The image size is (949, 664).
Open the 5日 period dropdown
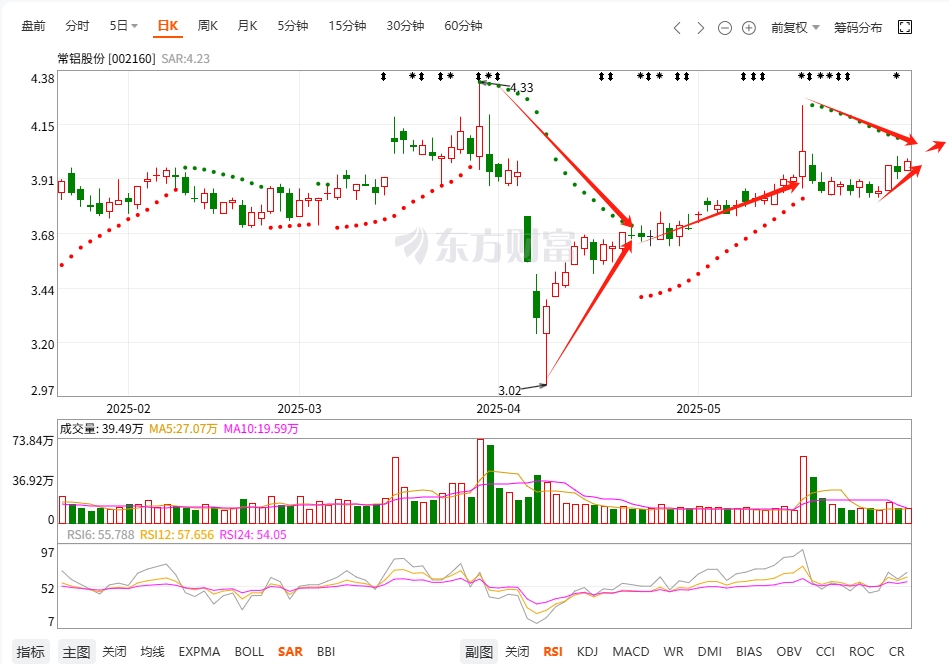(x=123, y=25)
